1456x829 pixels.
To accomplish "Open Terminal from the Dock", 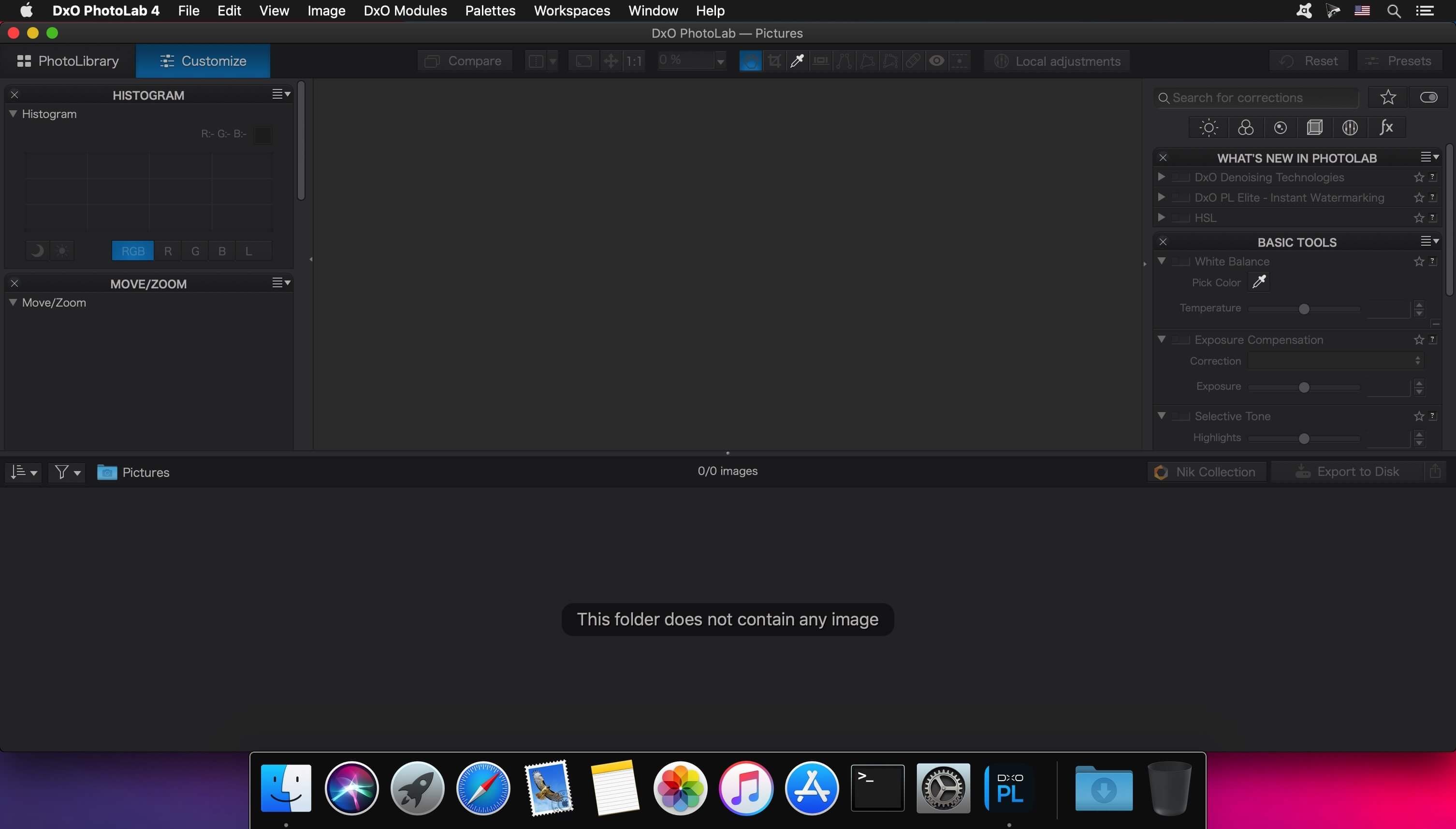I will point(877,788).
